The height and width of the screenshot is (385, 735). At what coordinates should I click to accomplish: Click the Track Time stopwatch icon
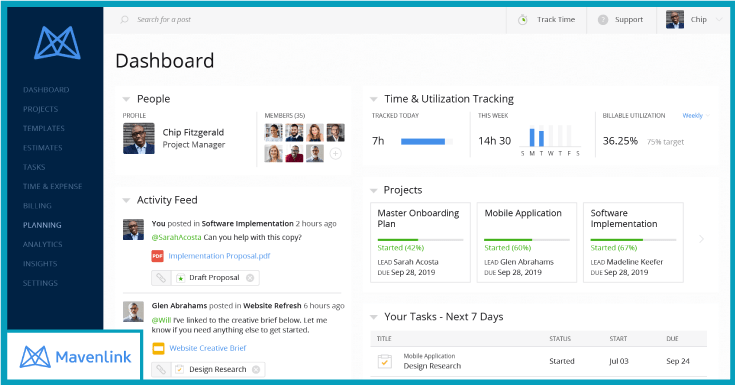[523, 20]
